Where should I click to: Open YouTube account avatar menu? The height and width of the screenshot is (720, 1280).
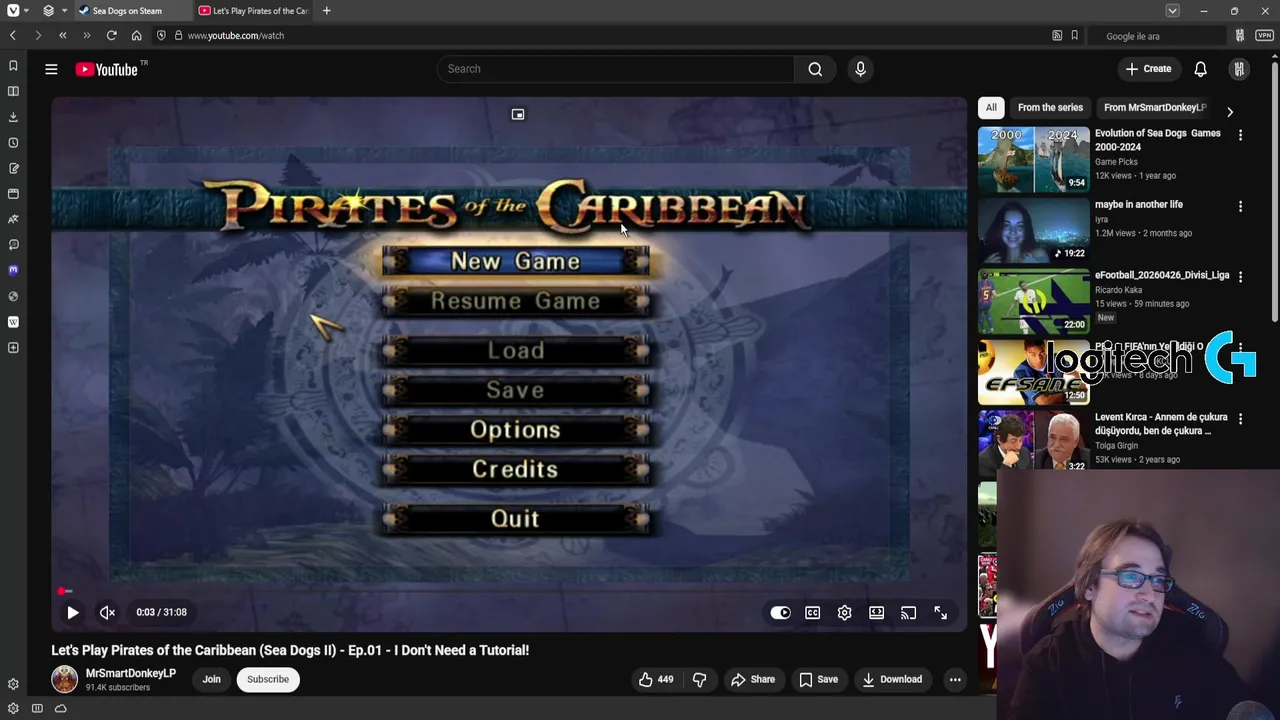point(1239,69)
